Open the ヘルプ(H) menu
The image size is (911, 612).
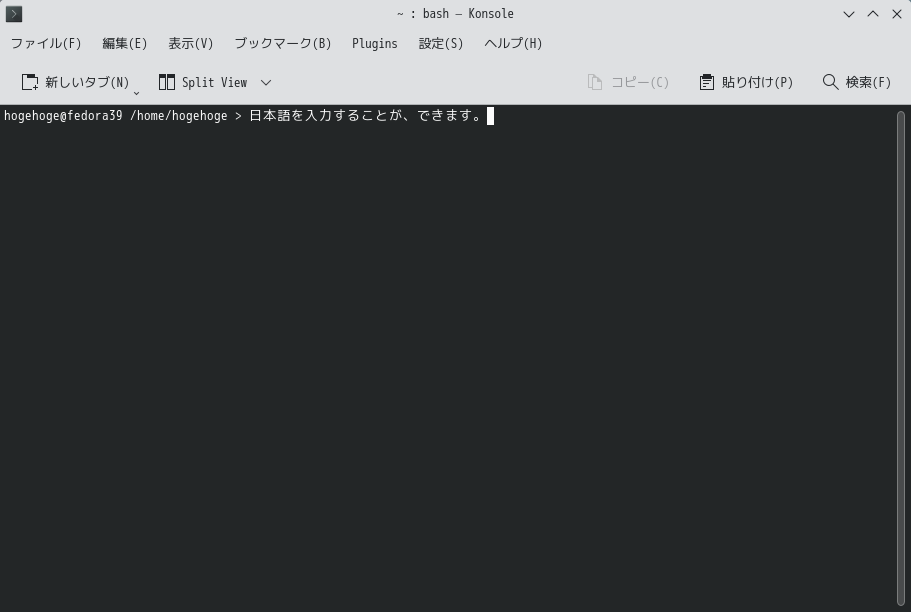(513, 44)
